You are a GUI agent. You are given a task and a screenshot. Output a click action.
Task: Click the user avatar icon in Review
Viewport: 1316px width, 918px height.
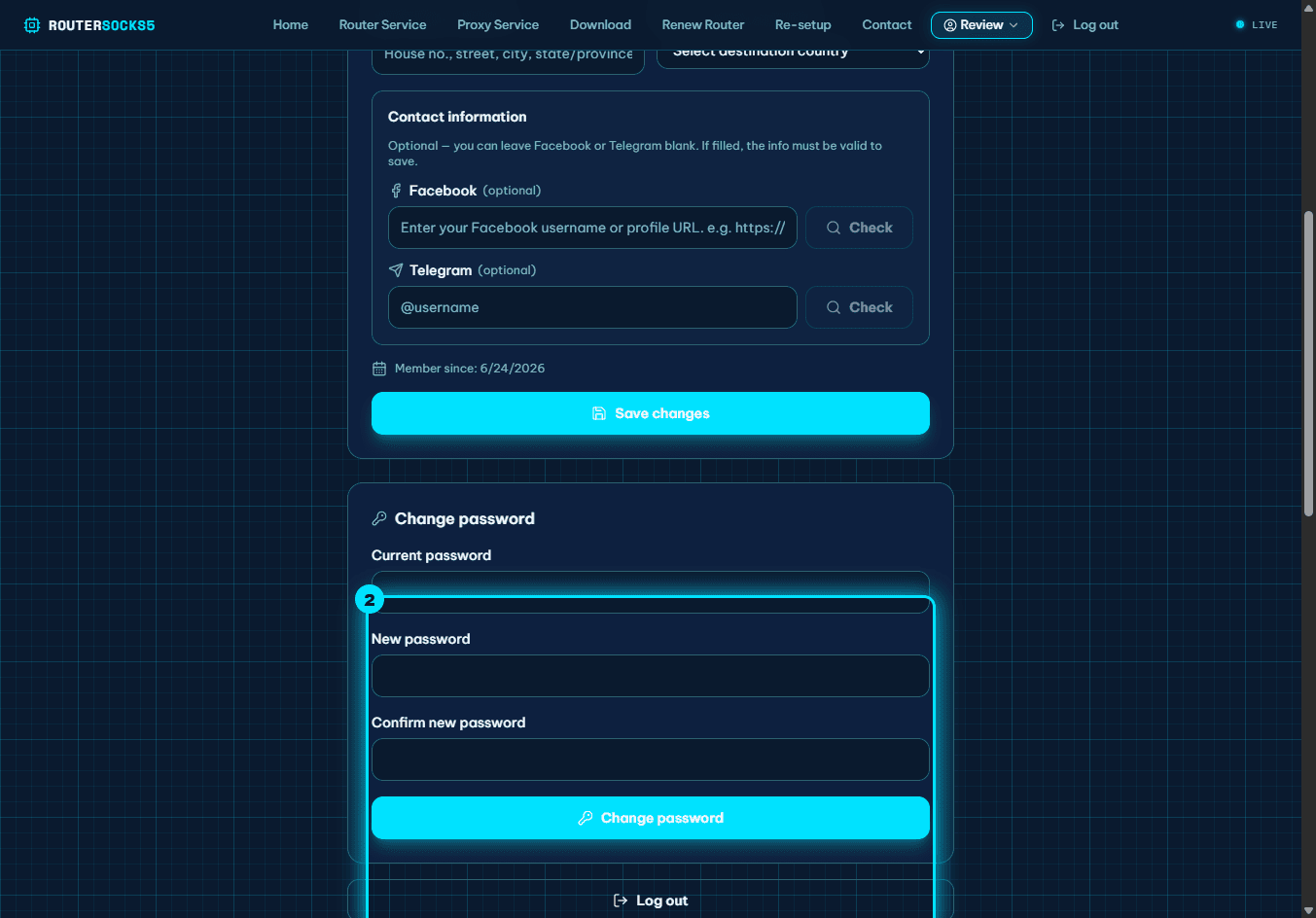click(x=950, y=25)
